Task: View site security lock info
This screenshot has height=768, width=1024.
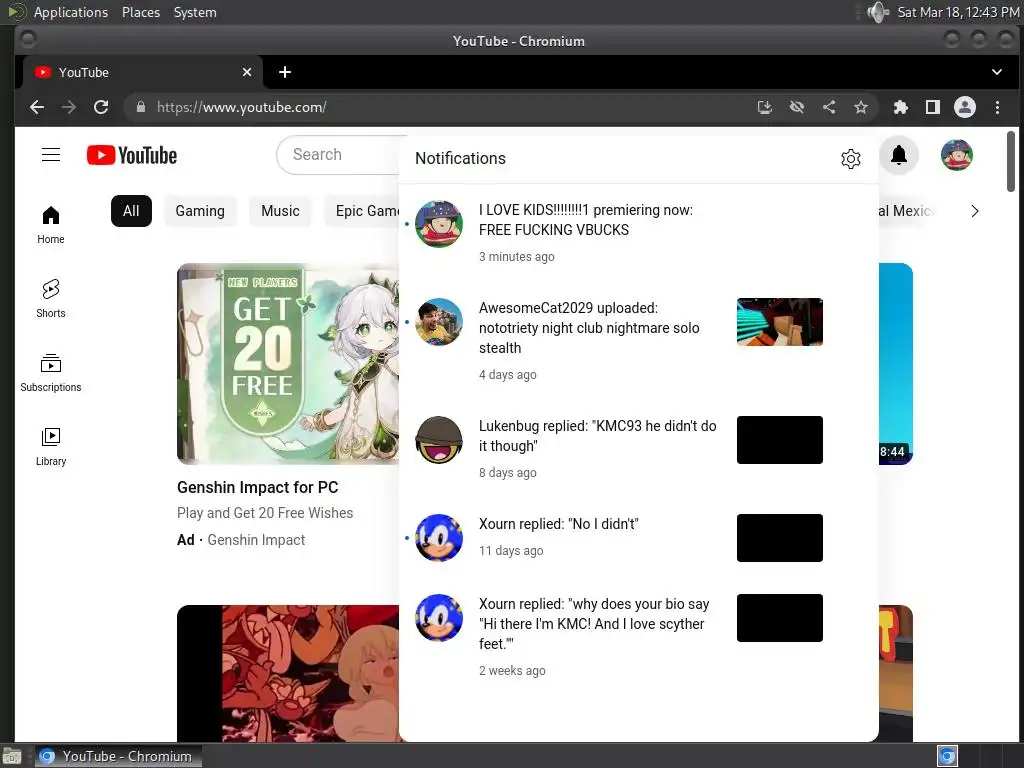Action: click(140, 107)
